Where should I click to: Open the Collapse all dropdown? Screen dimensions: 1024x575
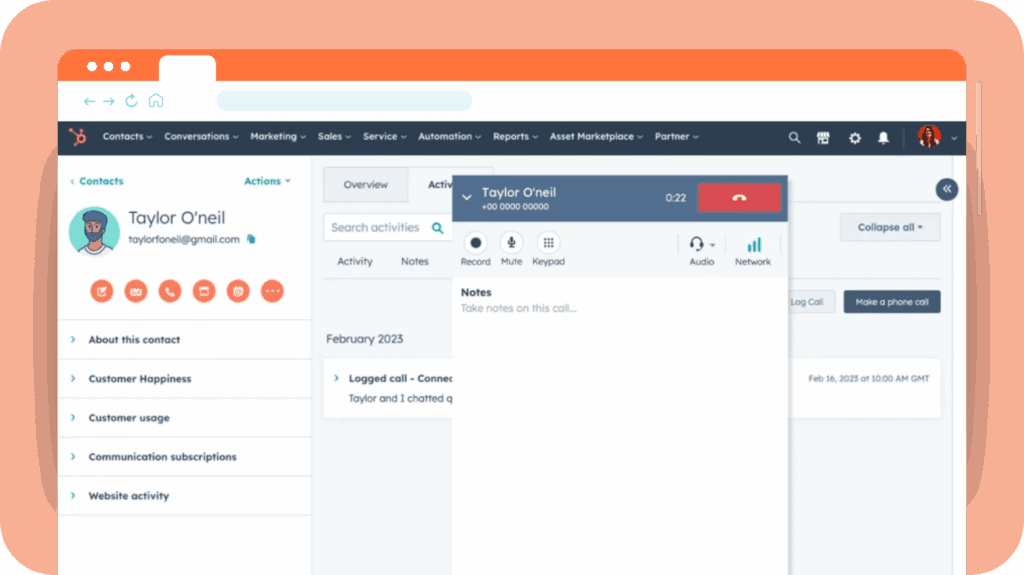click(x=890, y=227)
